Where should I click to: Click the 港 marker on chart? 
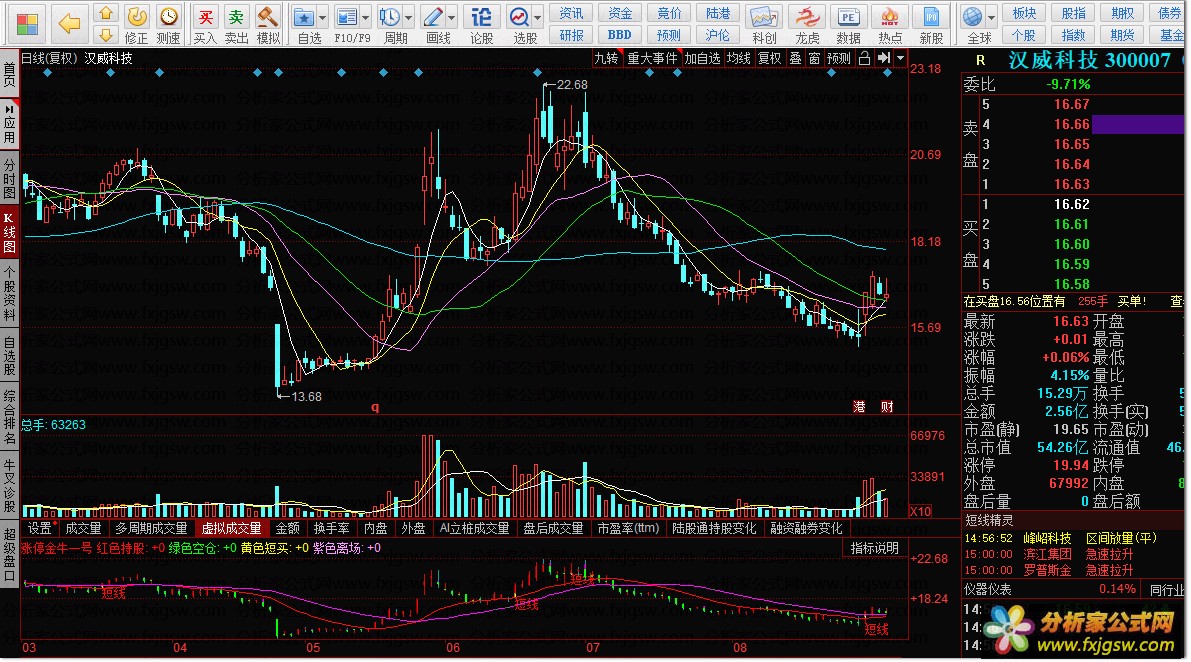(x=859, y=407)
